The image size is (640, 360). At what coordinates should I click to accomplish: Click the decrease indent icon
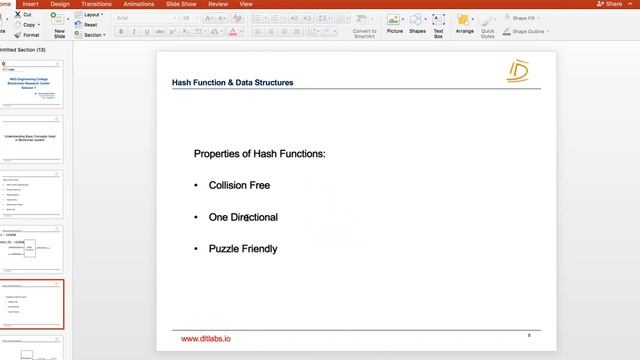click(x=294, y=18)
